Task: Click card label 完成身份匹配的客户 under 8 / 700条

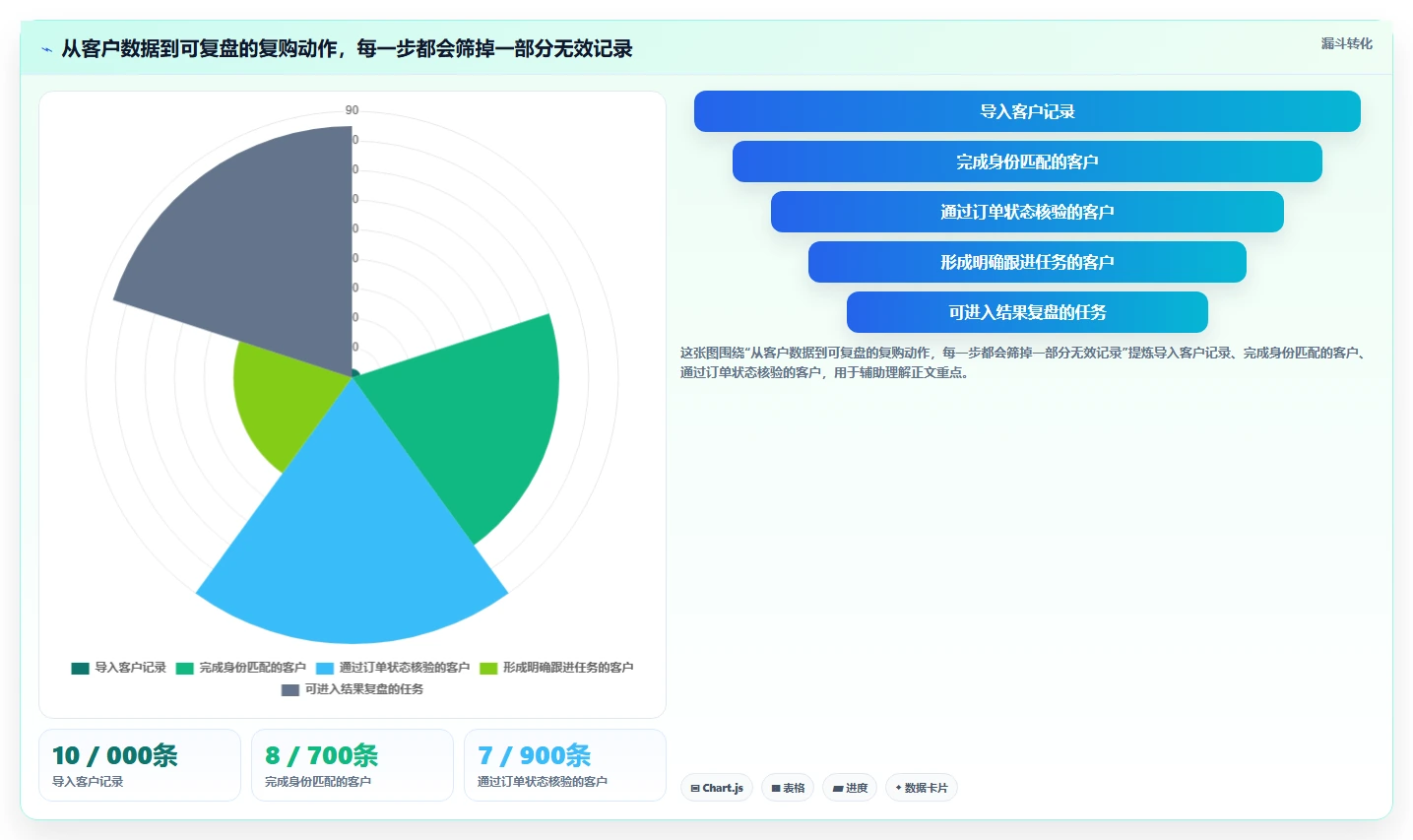Action: 318,782
